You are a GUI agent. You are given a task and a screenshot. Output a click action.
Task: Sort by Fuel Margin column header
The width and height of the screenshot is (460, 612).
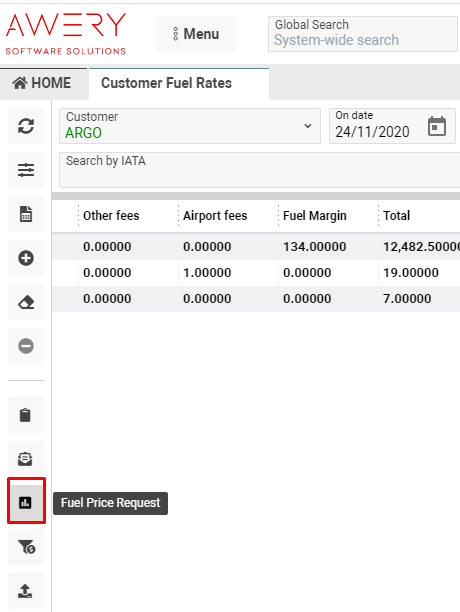click(315, 215)
